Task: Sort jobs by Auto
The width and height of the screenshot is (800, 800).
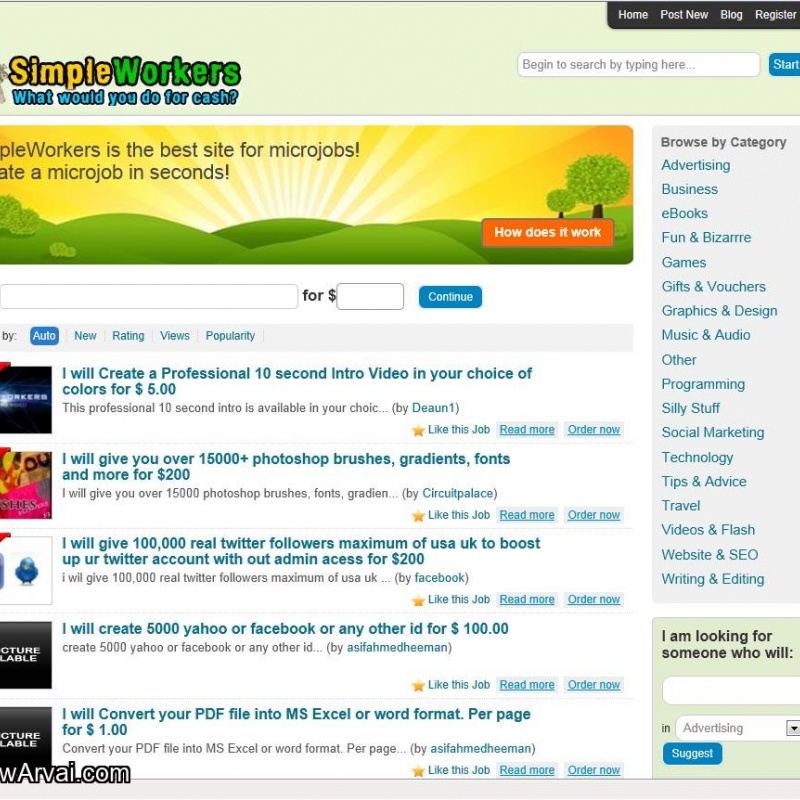Action: click(44, 336)
